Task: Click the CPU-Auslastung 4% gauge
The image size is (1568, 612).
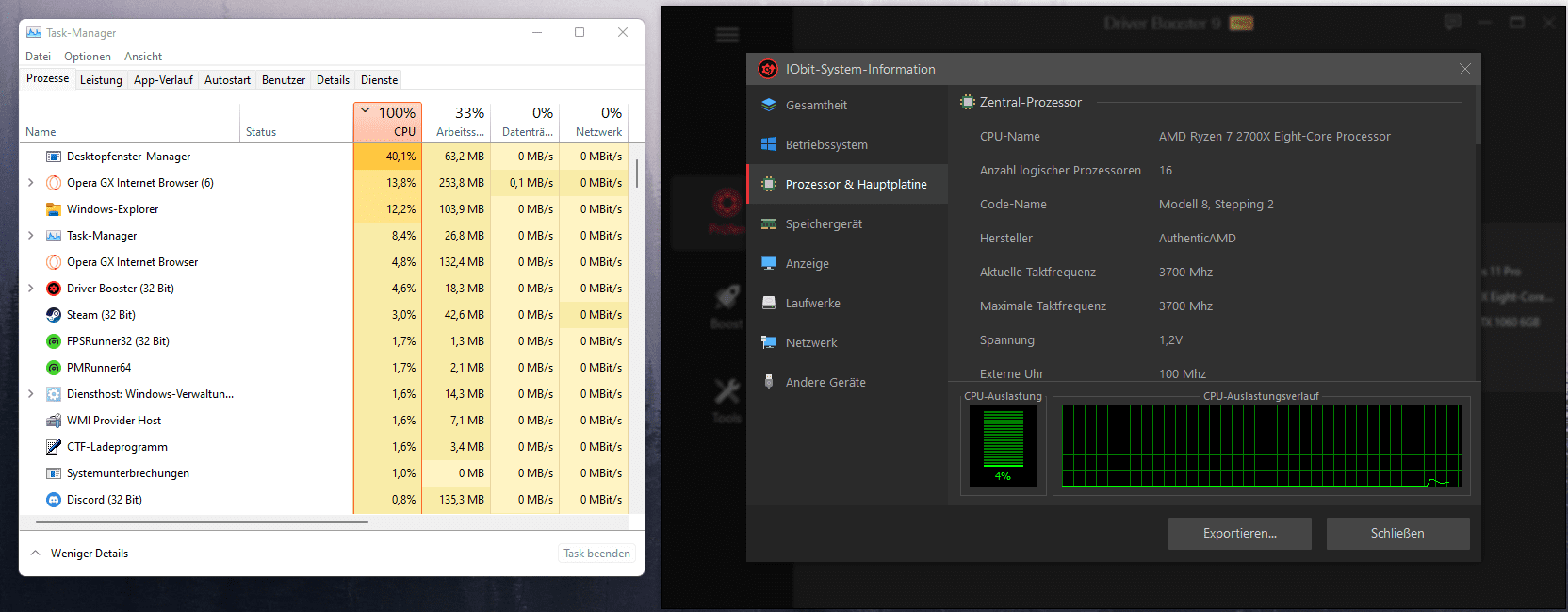Action: pyautogui.click(x=1004, y=447)
